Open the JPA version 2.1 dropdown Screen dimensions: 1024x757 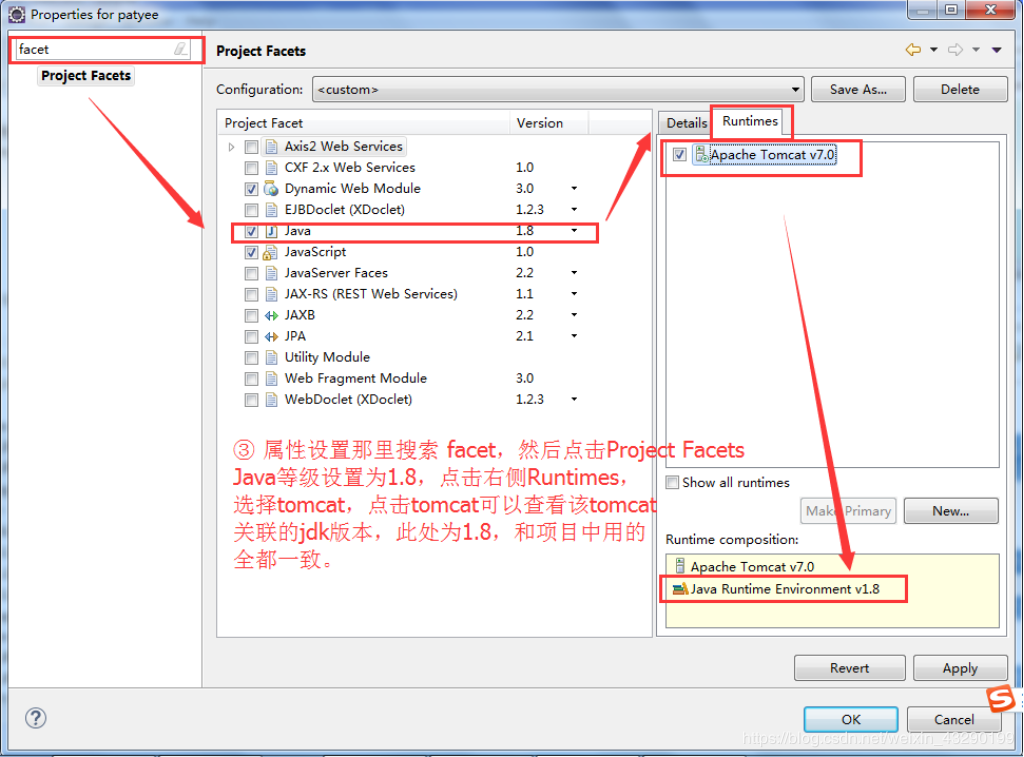[x=574, y=336]
